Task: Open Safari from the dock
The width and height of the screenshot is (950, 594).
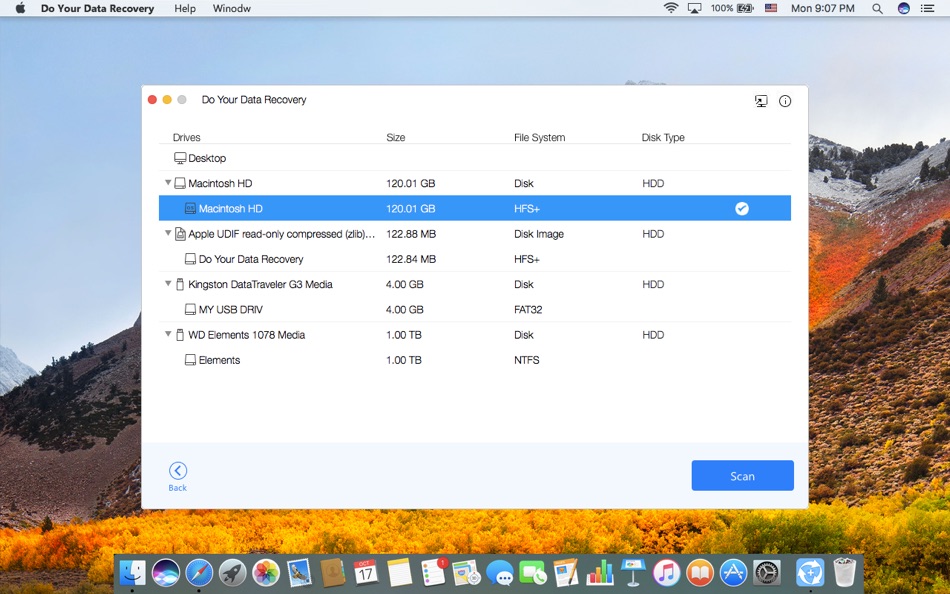Action: [199, 572]
